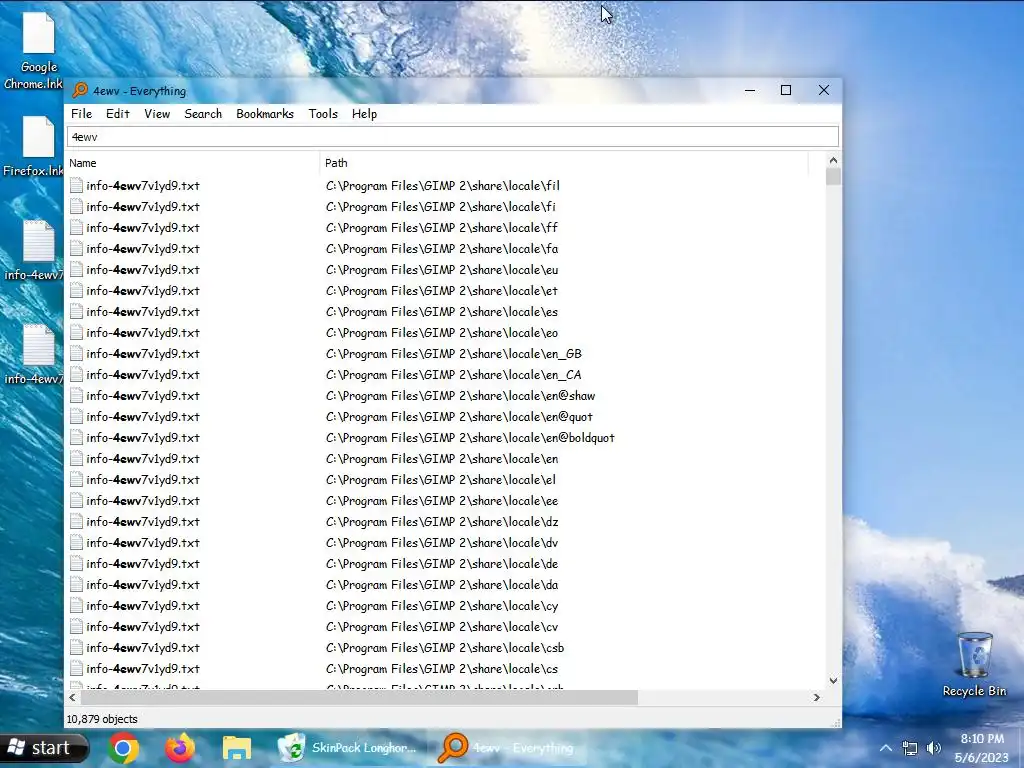Click the vertical scrollbar up arrow
1024x768 pixels.
pos(833,160)
